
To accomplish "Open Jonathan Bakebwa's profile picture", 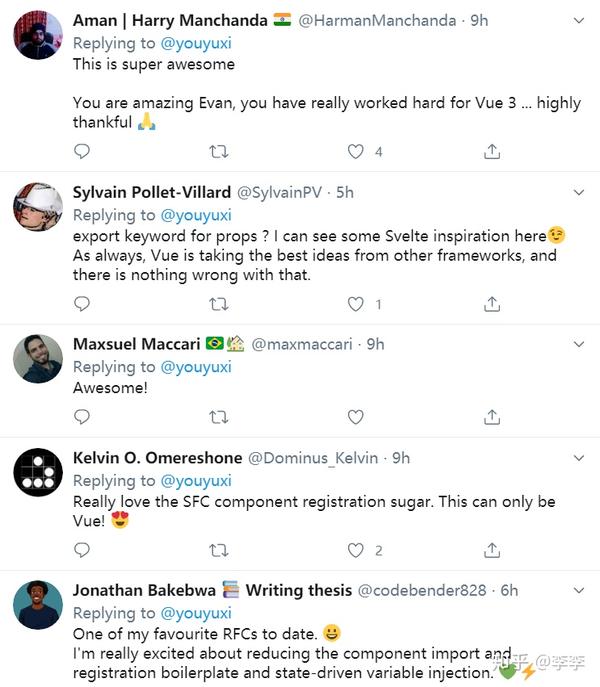I will click(x=38, y=604).
